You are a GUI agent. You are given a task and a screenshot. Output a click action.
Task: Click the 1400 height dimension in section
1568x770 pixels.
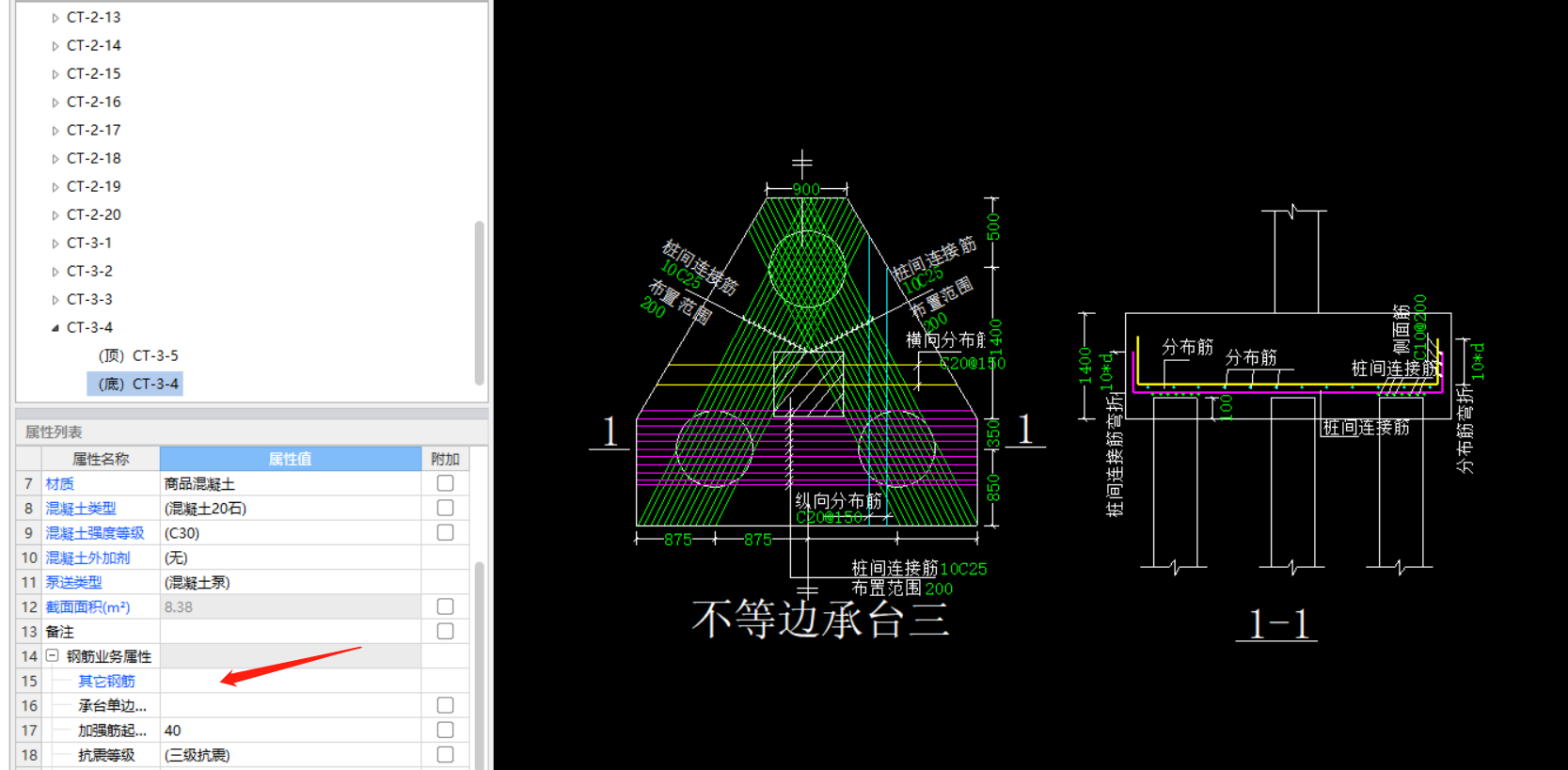pos(1085,366)
